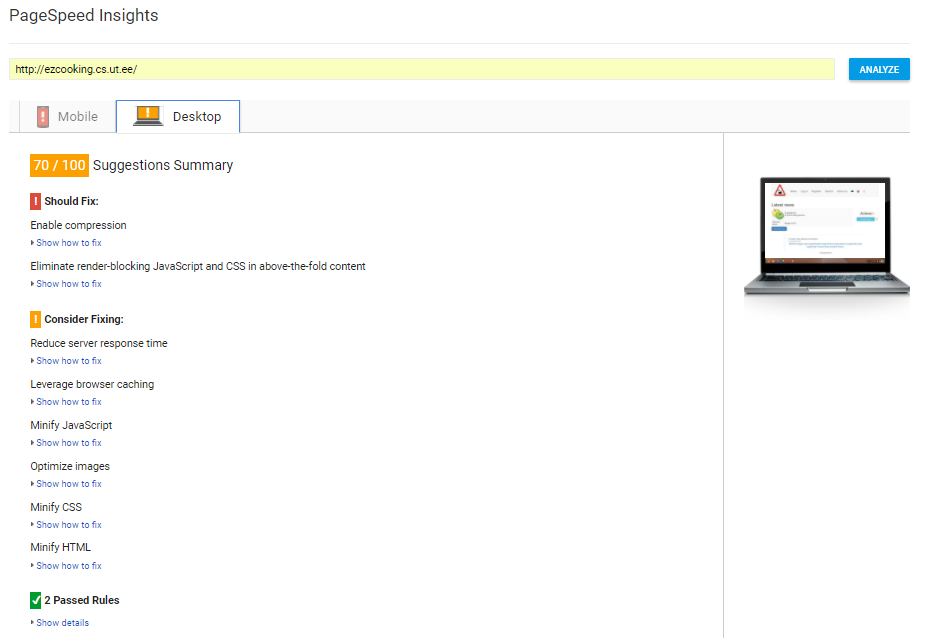The width and height of the screenshot is (949, 638).
Task: Click the Minify HTML rule text
Action: pos(61,547)
